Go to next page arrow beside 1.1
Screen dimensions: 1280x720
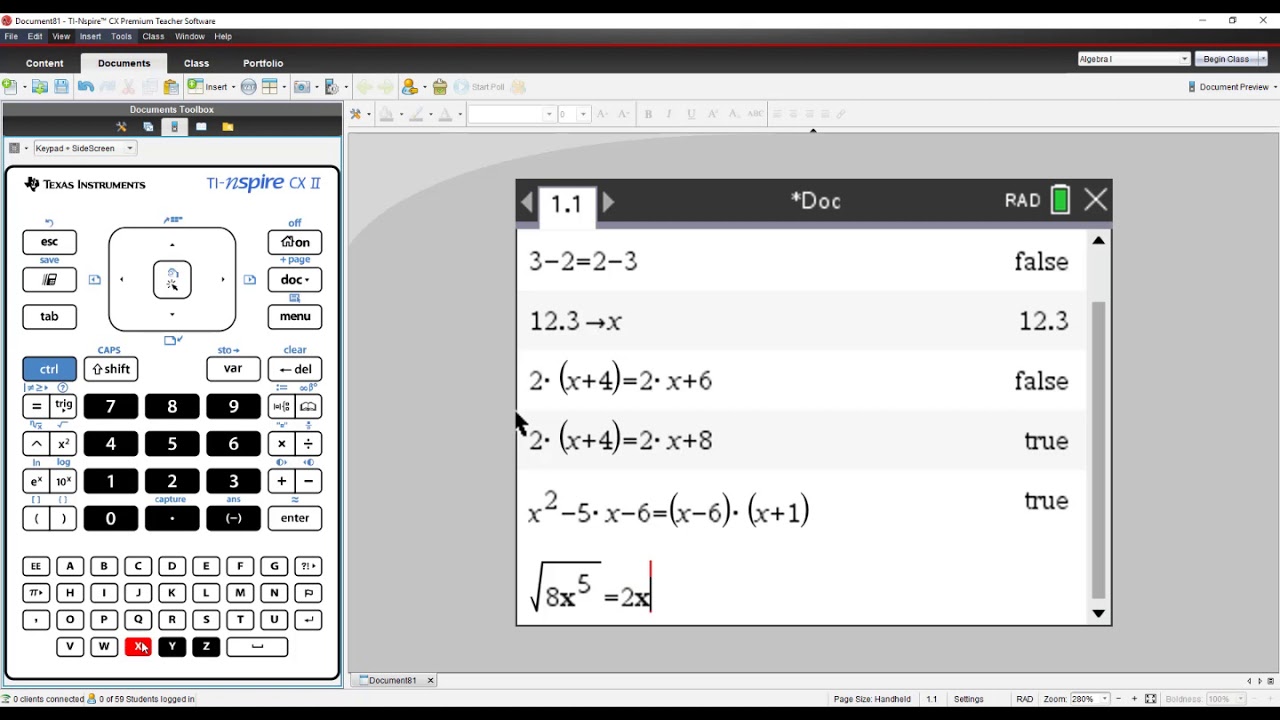[x=608, y=203]
